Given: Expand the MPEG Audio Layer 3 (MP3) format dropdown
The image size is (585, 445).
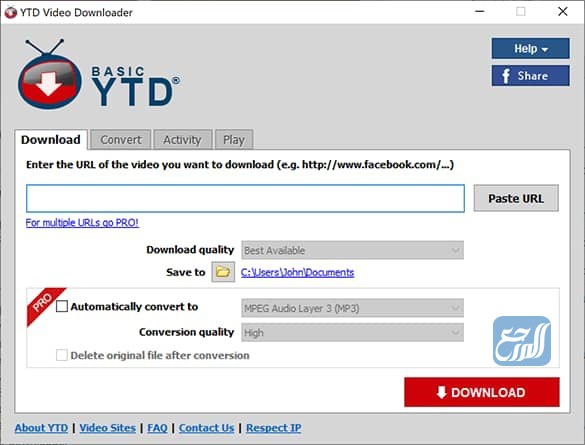Looking at the screenshot, I should [352, 308].
